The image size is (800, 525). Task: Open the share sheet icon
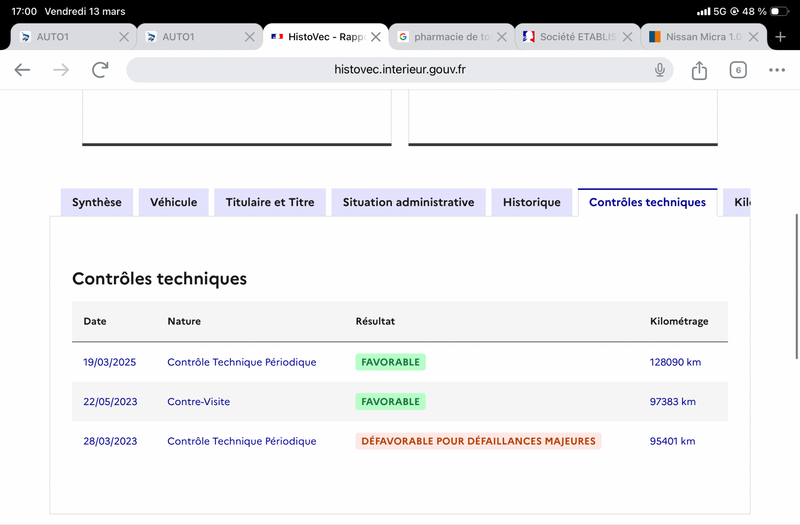[x=699, y=70]
